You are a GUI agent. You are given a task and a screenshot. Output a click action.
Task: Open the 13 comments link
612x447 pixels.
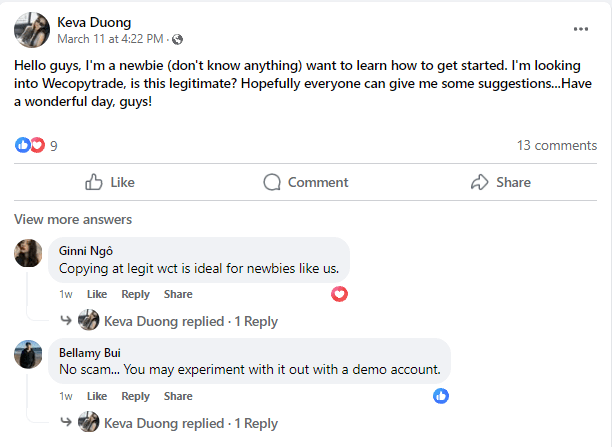point(556,145)
